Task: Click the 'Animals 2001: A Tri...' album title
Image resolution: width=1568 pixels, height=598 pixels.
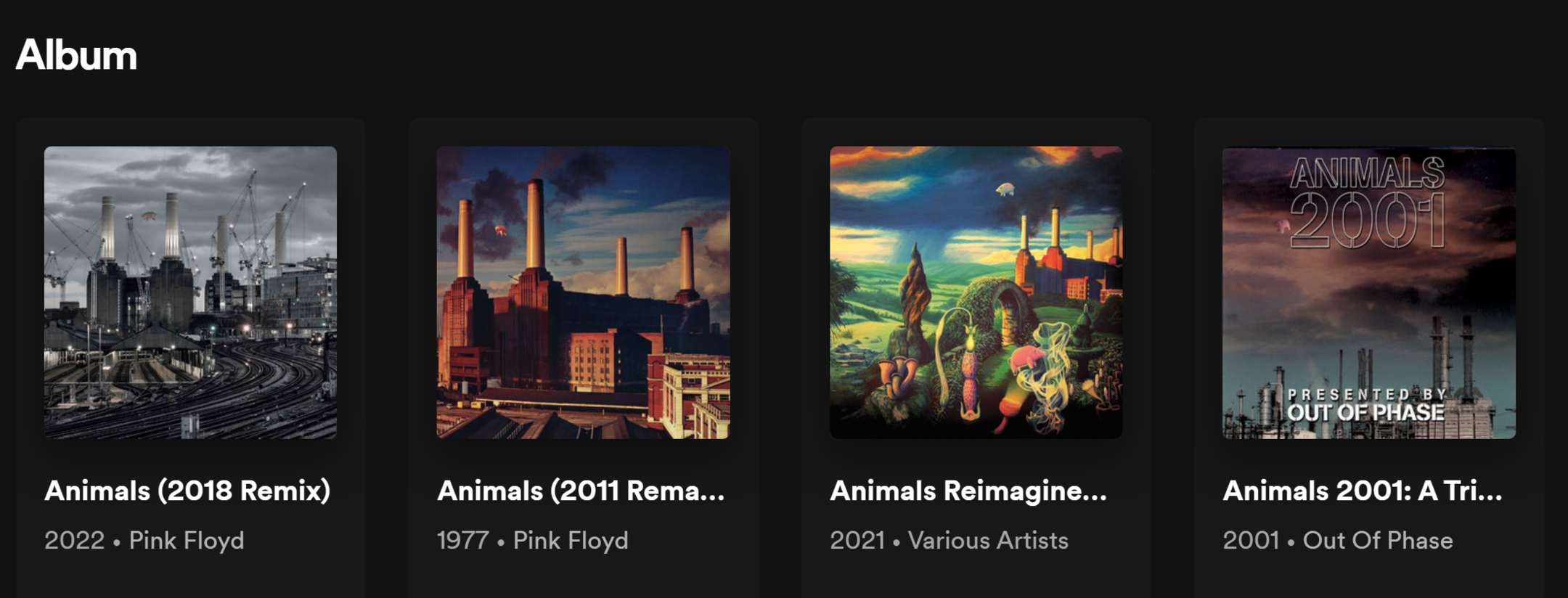Action: pyautogui.click(x=1363, y=491)
